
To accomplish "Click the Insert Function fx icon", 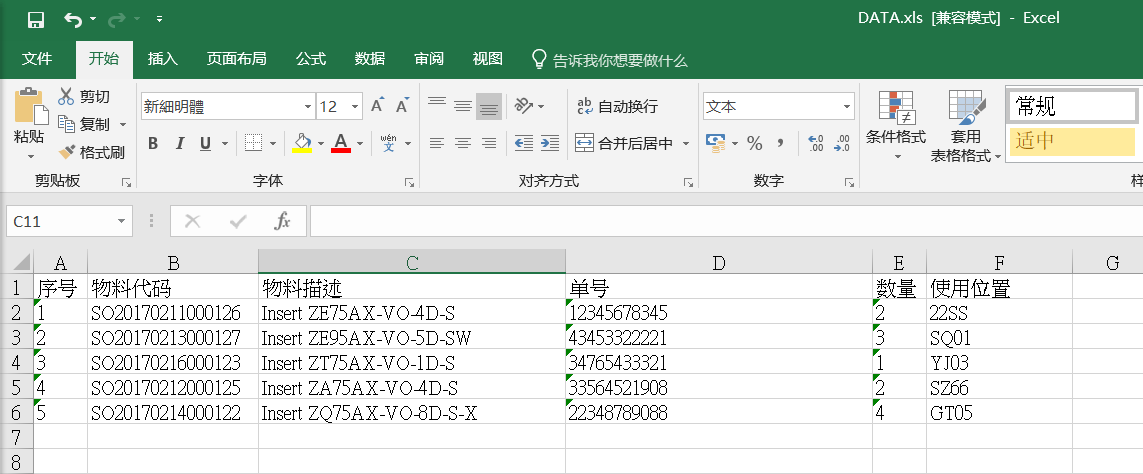I will (282, 221).
